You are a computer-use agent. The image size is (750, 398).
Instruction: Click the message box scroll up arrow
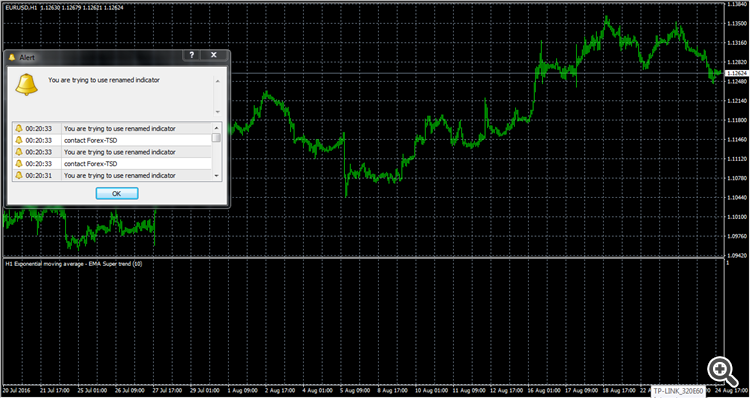(218, 81)
